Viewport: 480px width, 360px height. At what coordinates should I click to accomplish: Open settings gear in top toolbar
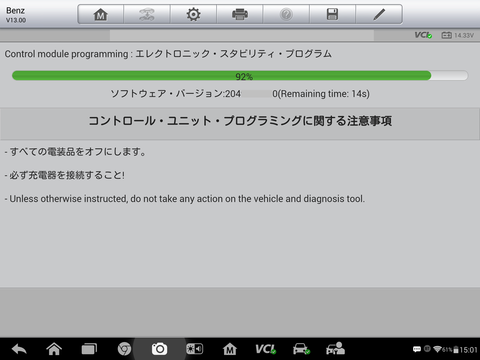click(x=193, y=14)
